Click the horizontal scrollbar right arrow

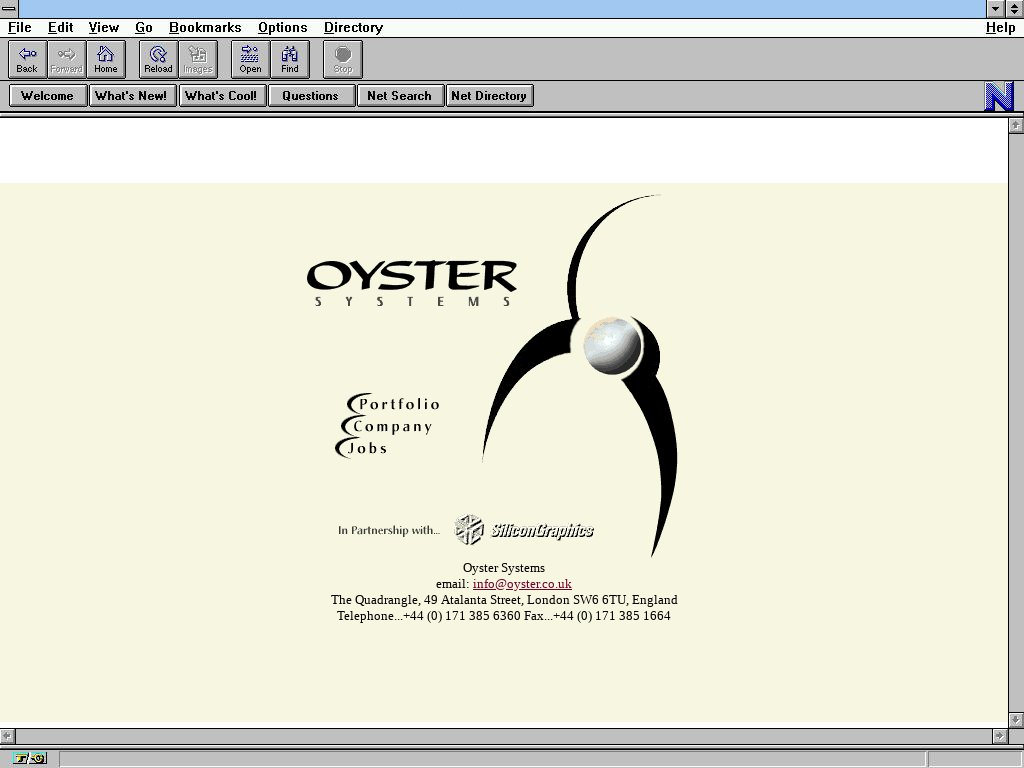click(x=999, y=736)
